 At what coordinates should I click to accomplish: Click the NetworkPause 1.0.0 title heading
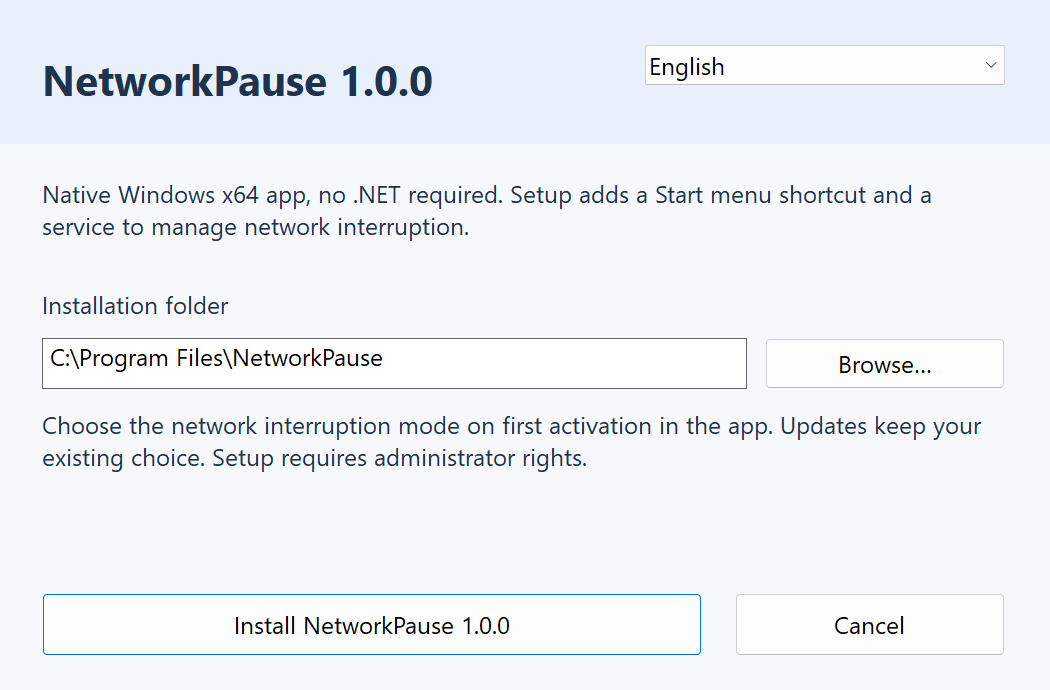[x=238, y=82]
